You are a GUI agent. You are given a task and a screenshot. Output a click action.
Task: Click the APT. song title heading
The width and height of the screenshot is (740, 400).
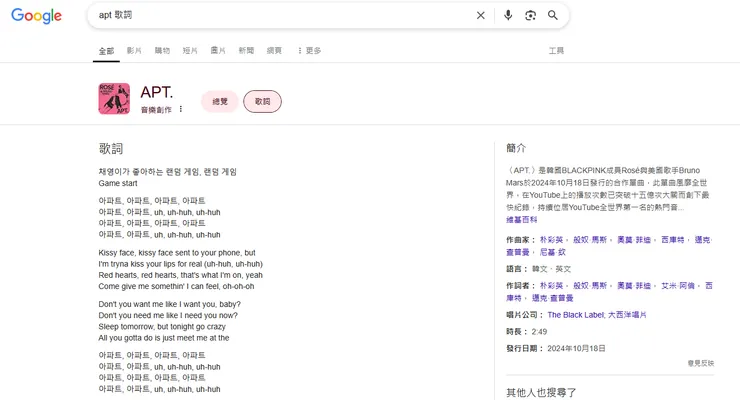pyautogui.click(x=157, y=92)
